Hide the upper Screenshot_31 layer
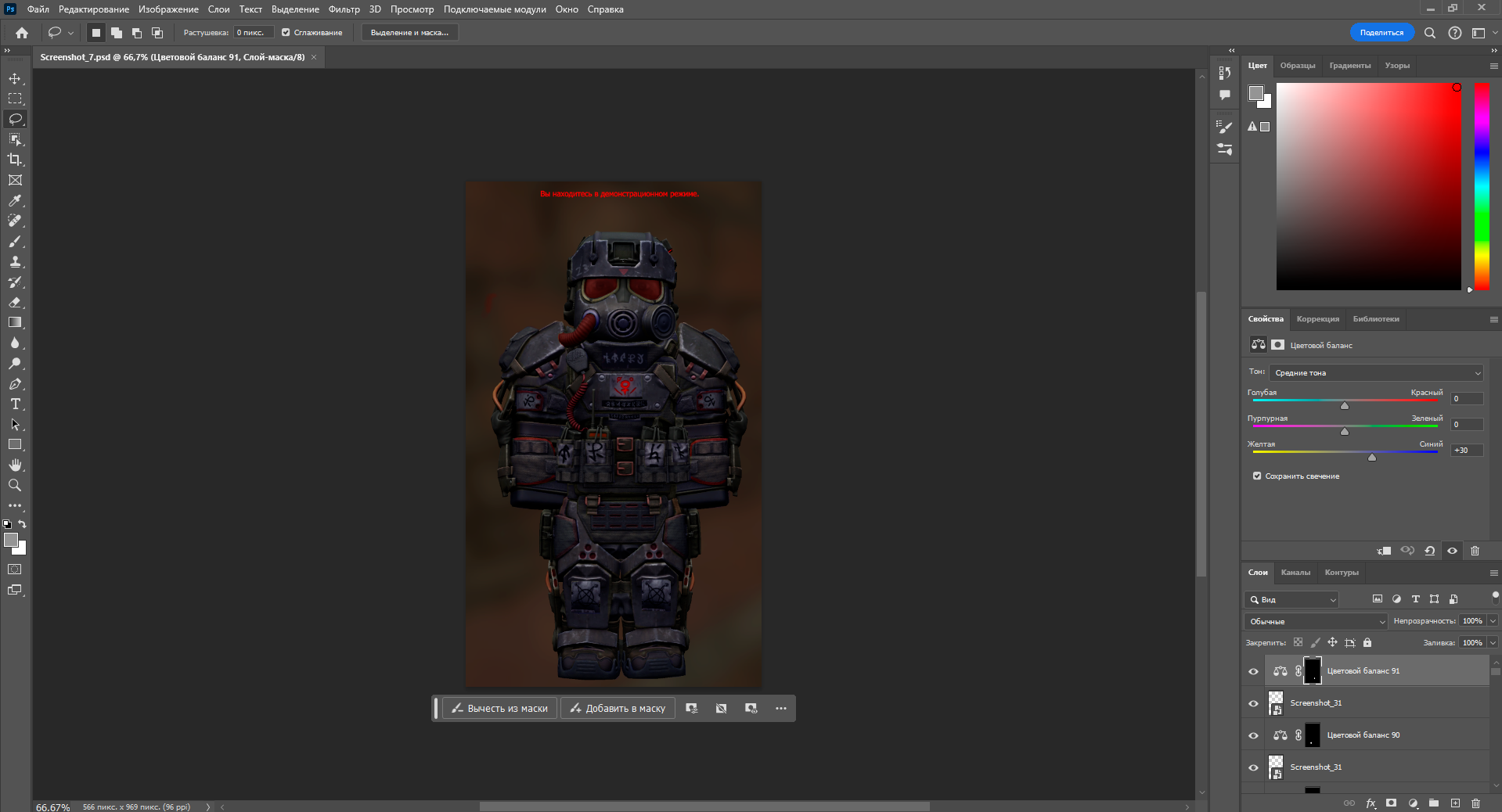 (x=1253, y=703)
